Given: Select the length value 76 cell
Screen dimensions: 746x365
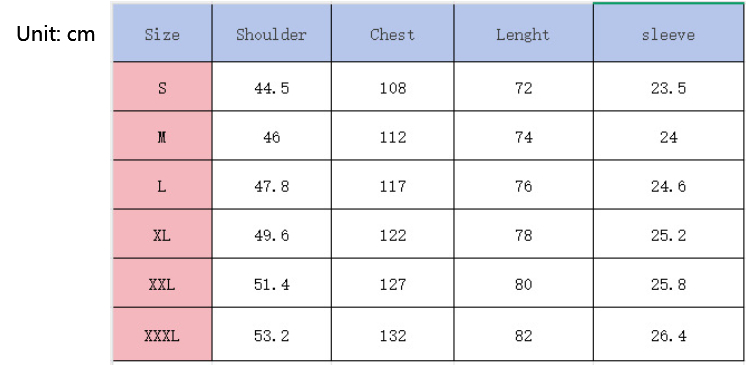Looking at the screenshot, I should [523, 185].
